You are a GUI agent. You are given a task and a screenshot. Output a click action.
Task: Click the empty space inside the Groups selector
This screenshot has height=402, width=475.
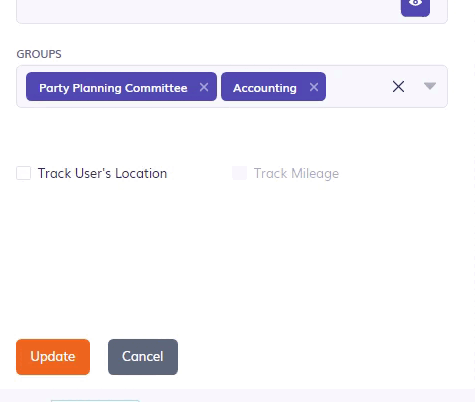(357, 87)
